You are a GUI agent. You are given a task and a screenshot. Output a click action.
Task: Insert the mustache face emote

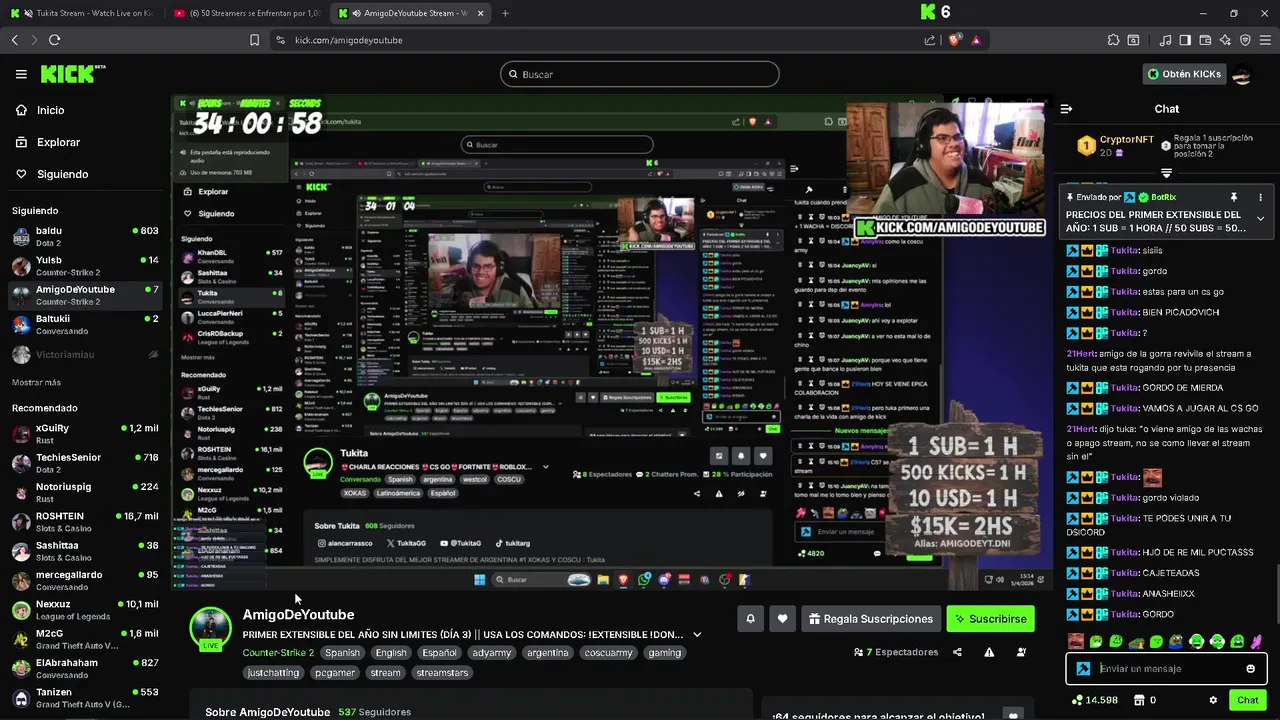[1075, 642]
